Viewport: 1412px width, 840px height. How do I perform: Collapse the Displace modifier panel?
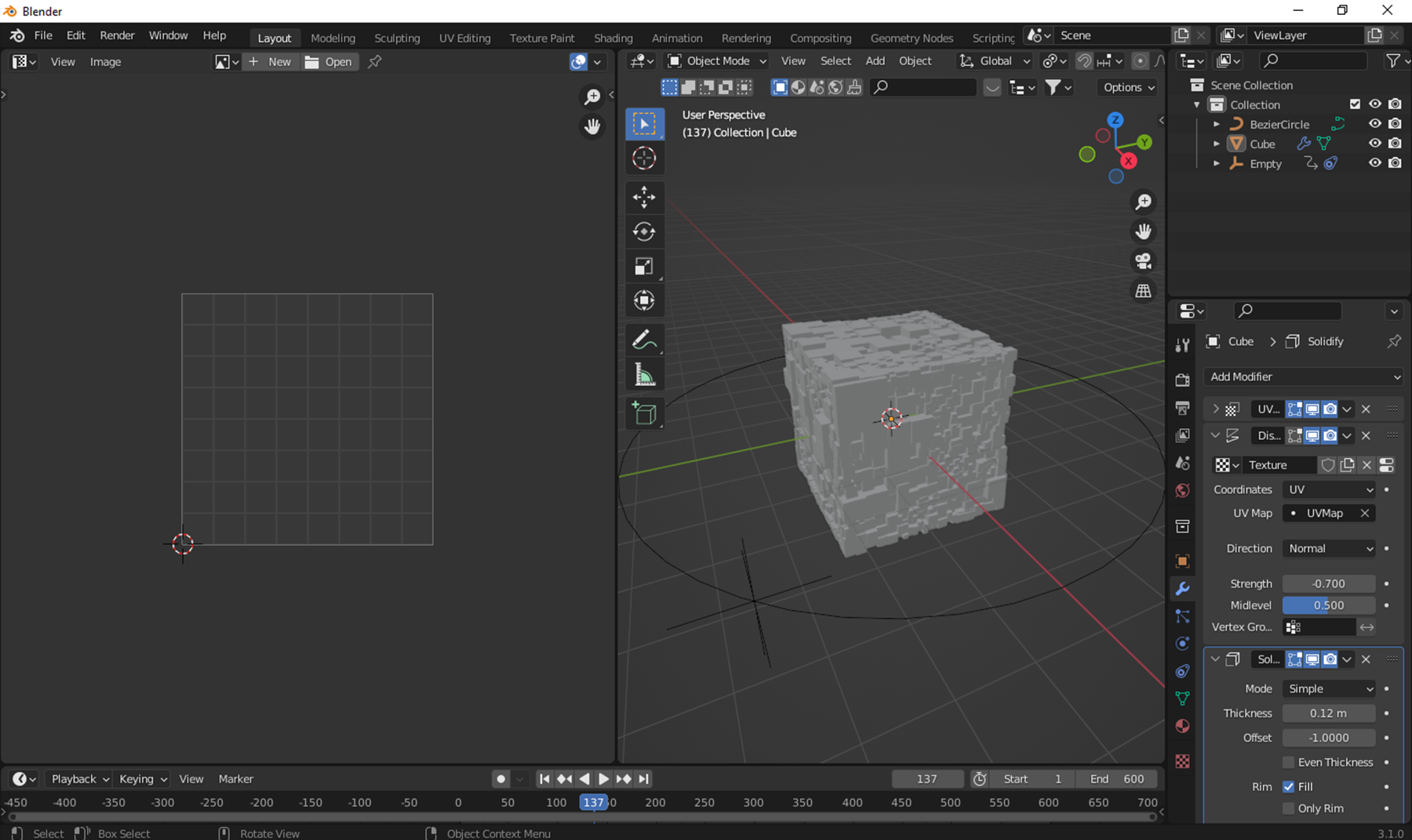pos(1215,435)
